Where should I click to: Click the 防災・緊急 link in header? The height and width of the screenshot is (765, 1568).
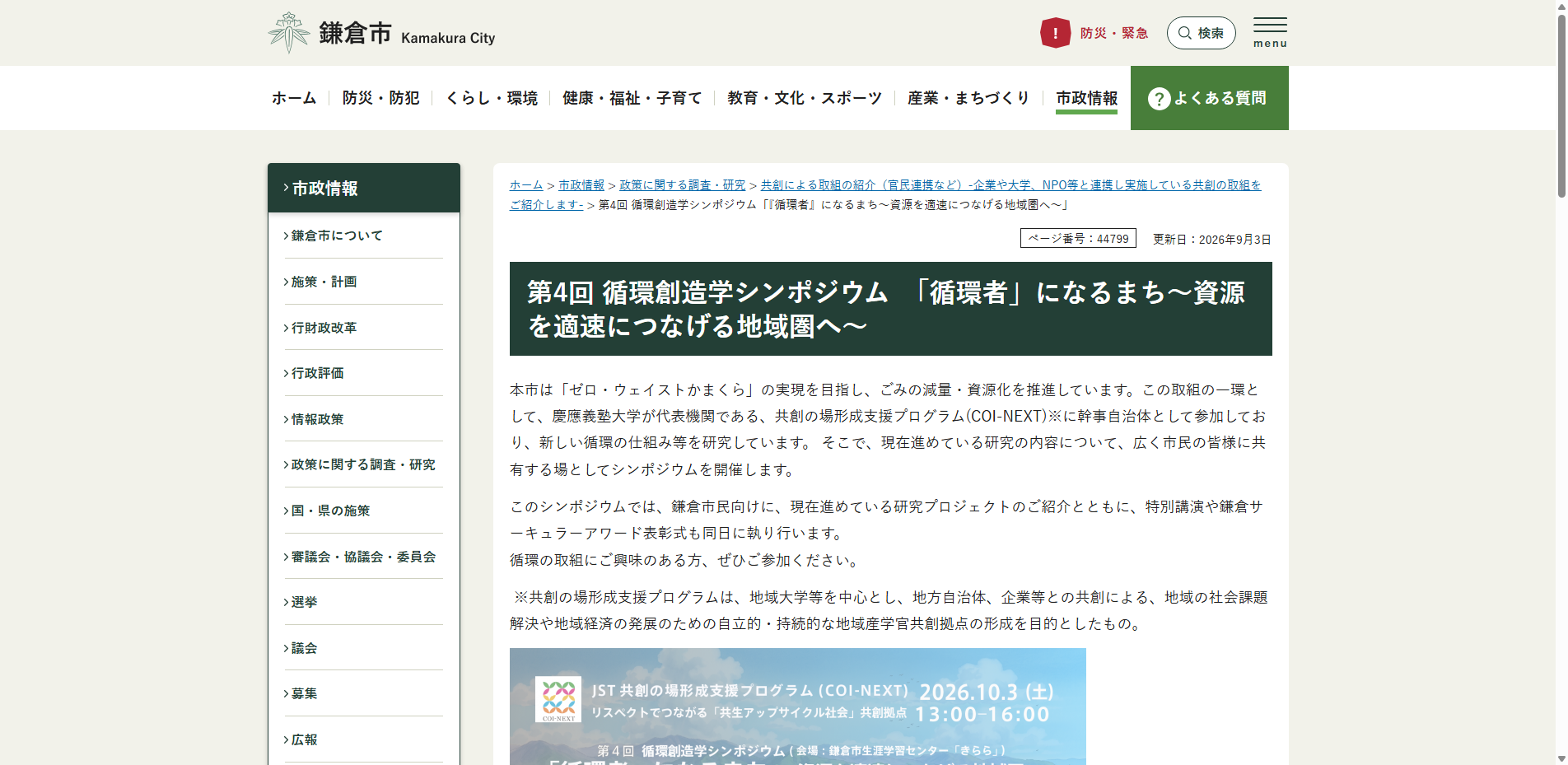click(1114, 33)
